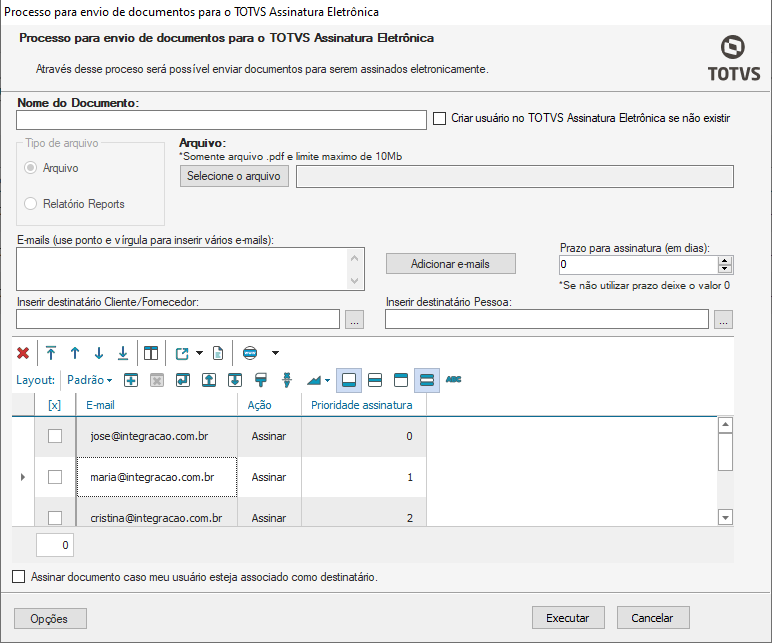This screenshot has height=643, width=772.
Task: Click the maria@integracao.com.br email cell
Action: click(x=157, y=477)
